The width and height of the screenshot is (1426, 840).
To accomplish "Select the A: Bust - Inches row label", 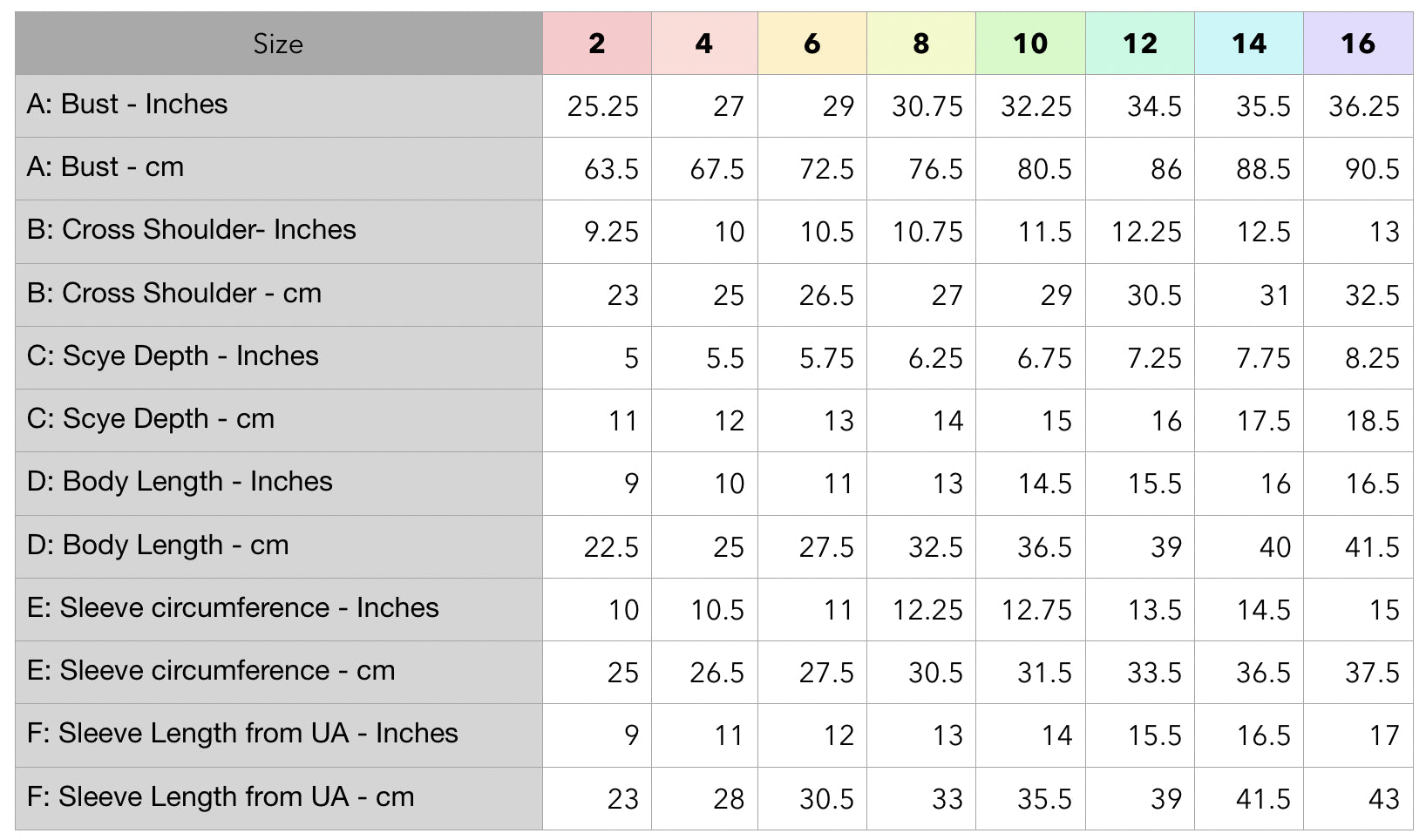I will point(127,105).
